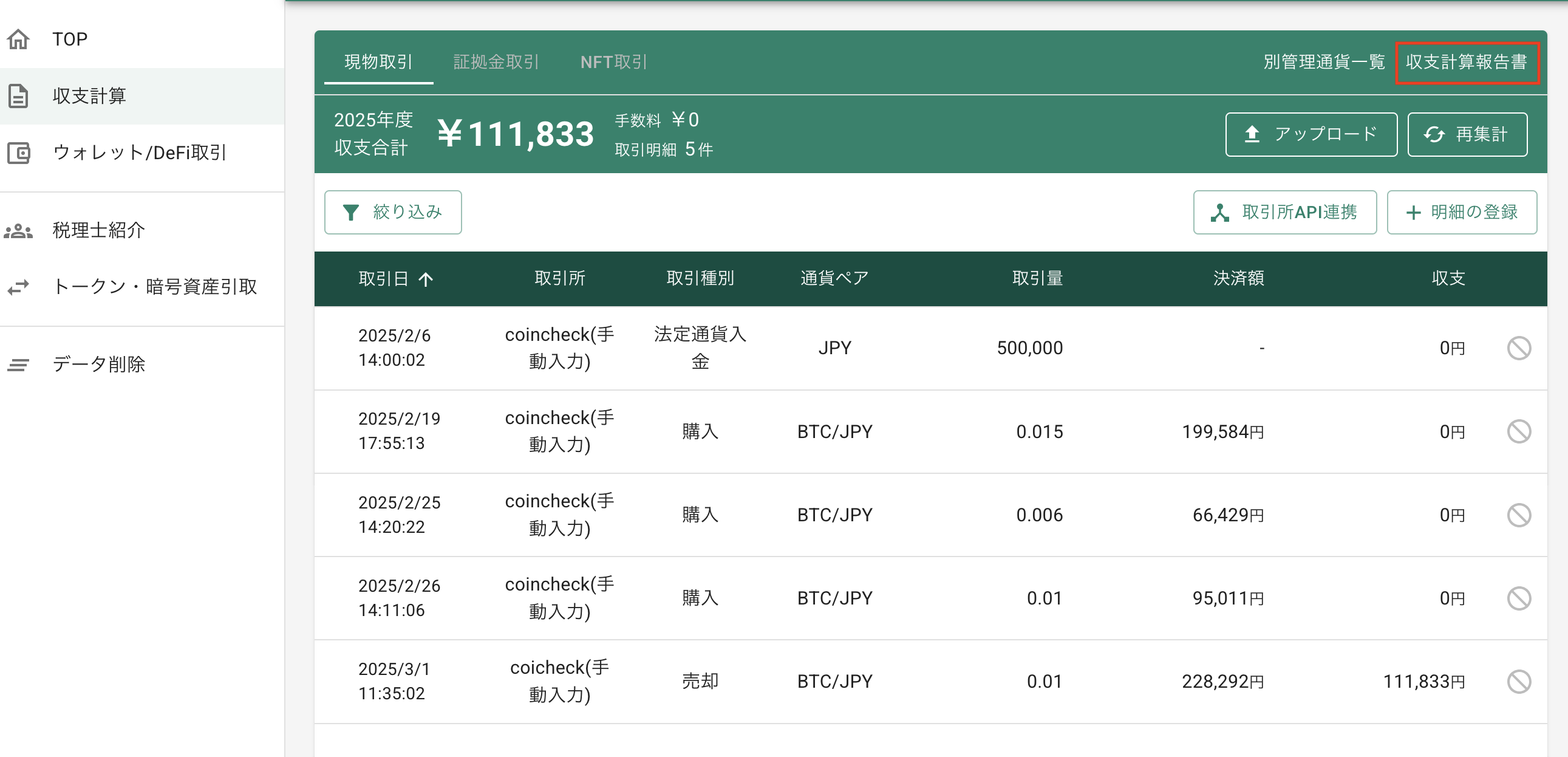Click the 決済額 column header
Viewport: 1568px width, 757px height.
tap(1239, 278)
